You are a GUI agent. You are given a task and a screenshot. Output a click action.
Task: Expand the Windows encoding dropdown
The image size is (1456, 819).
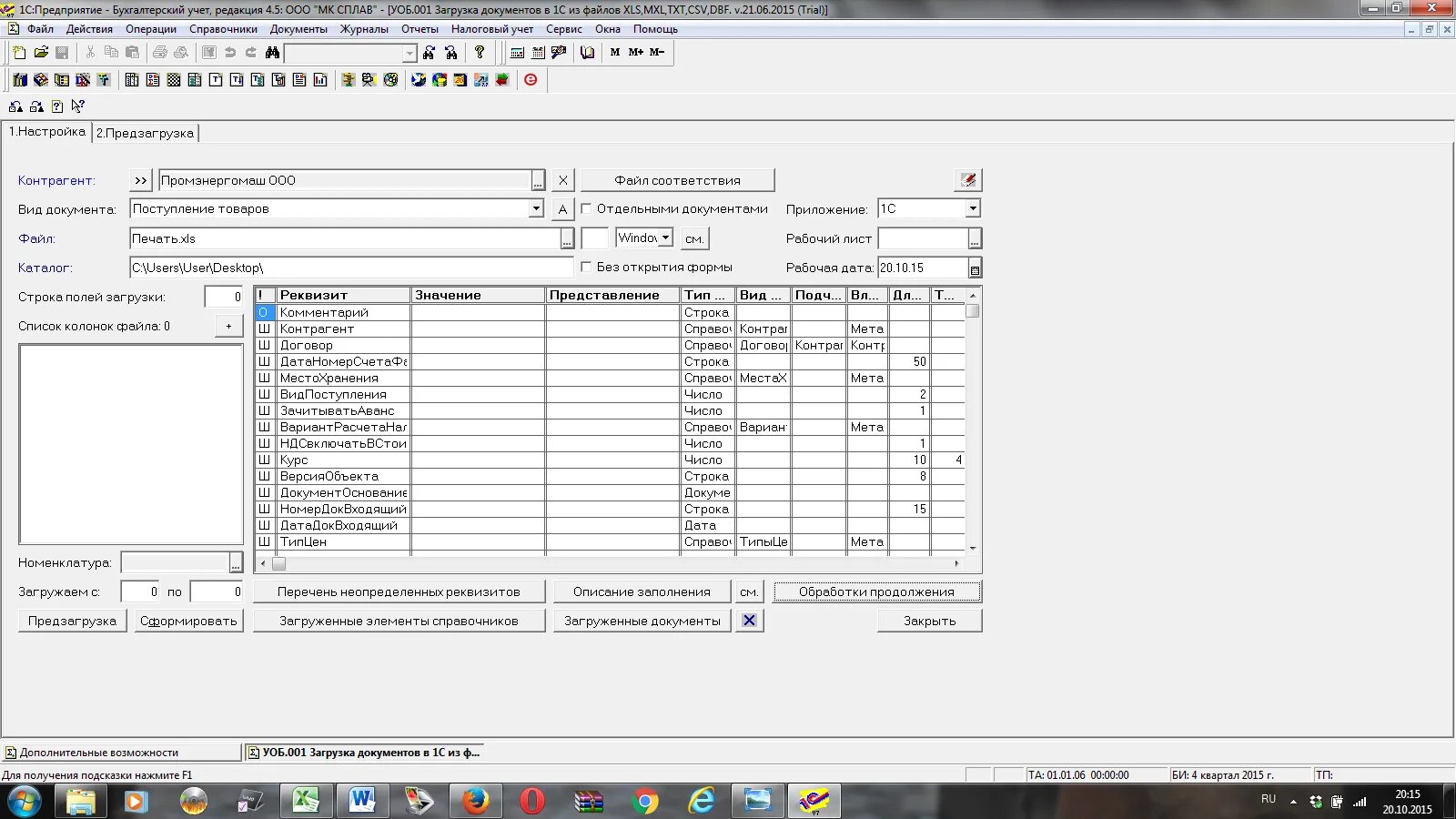click(666, 238)
